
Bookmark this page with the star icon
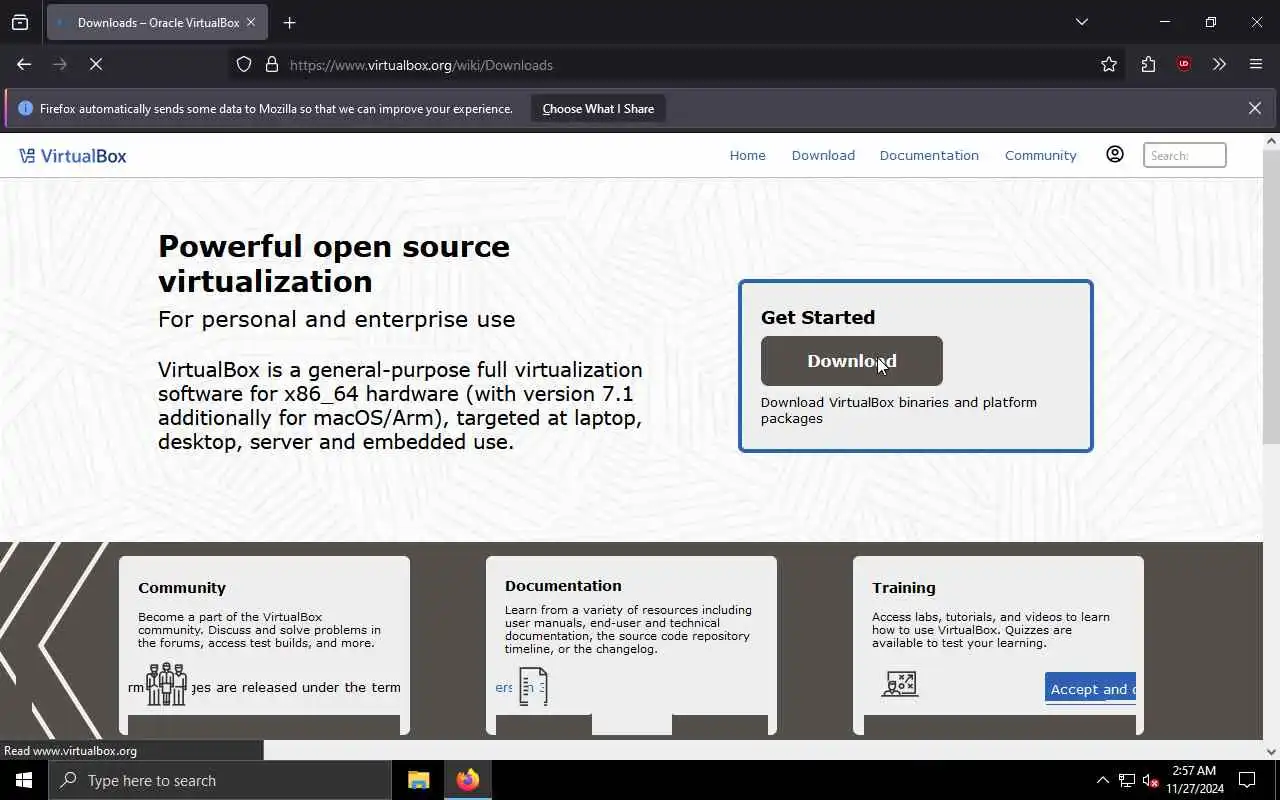tap(1109, 65)
